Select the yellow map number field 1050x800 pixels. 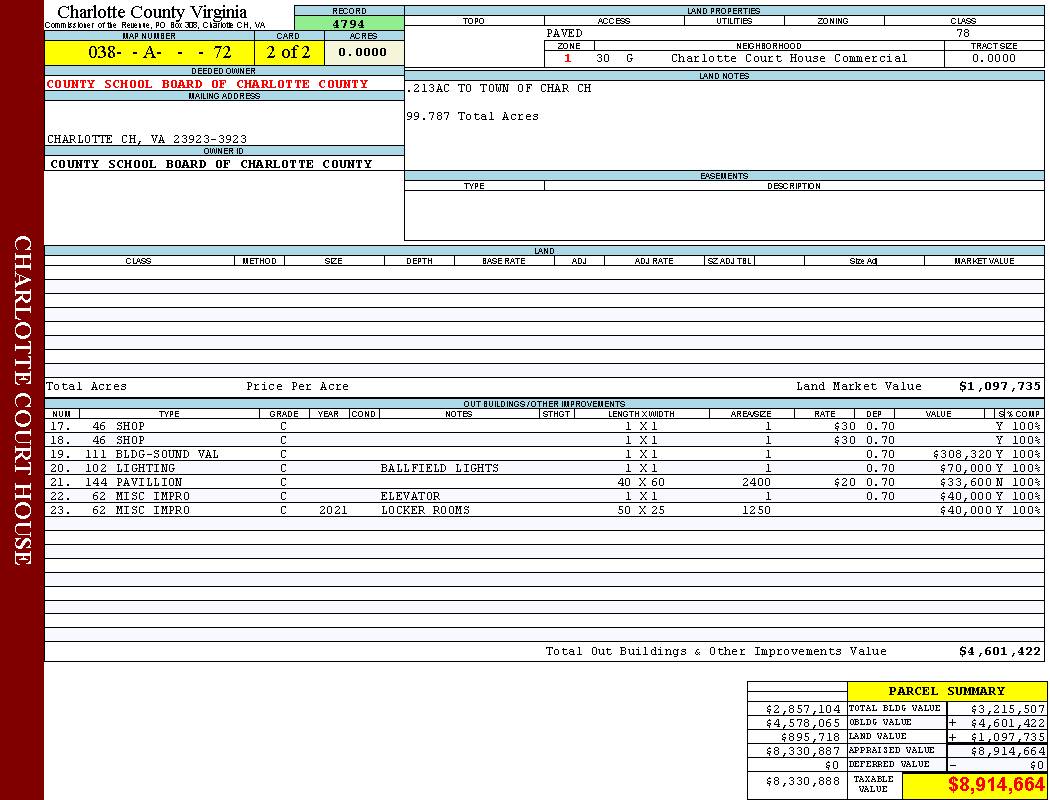pyautogui.click(x=148, y=53)
